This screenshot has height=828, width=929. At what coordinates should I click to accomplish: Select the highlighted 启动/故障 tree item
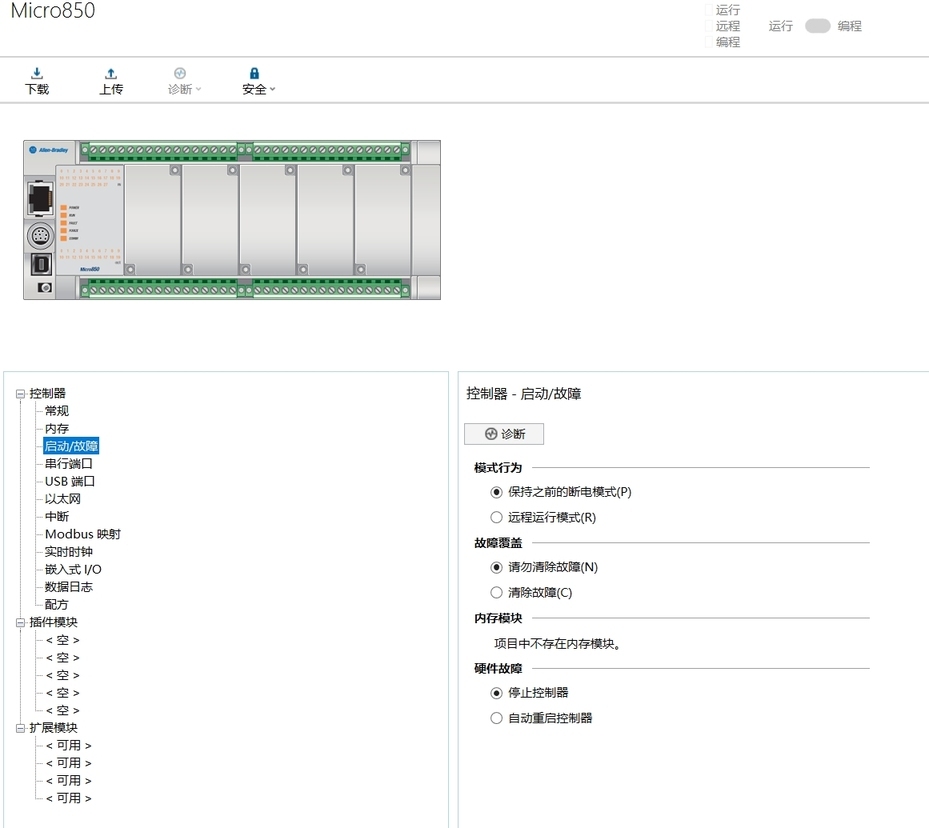[71, 446]
